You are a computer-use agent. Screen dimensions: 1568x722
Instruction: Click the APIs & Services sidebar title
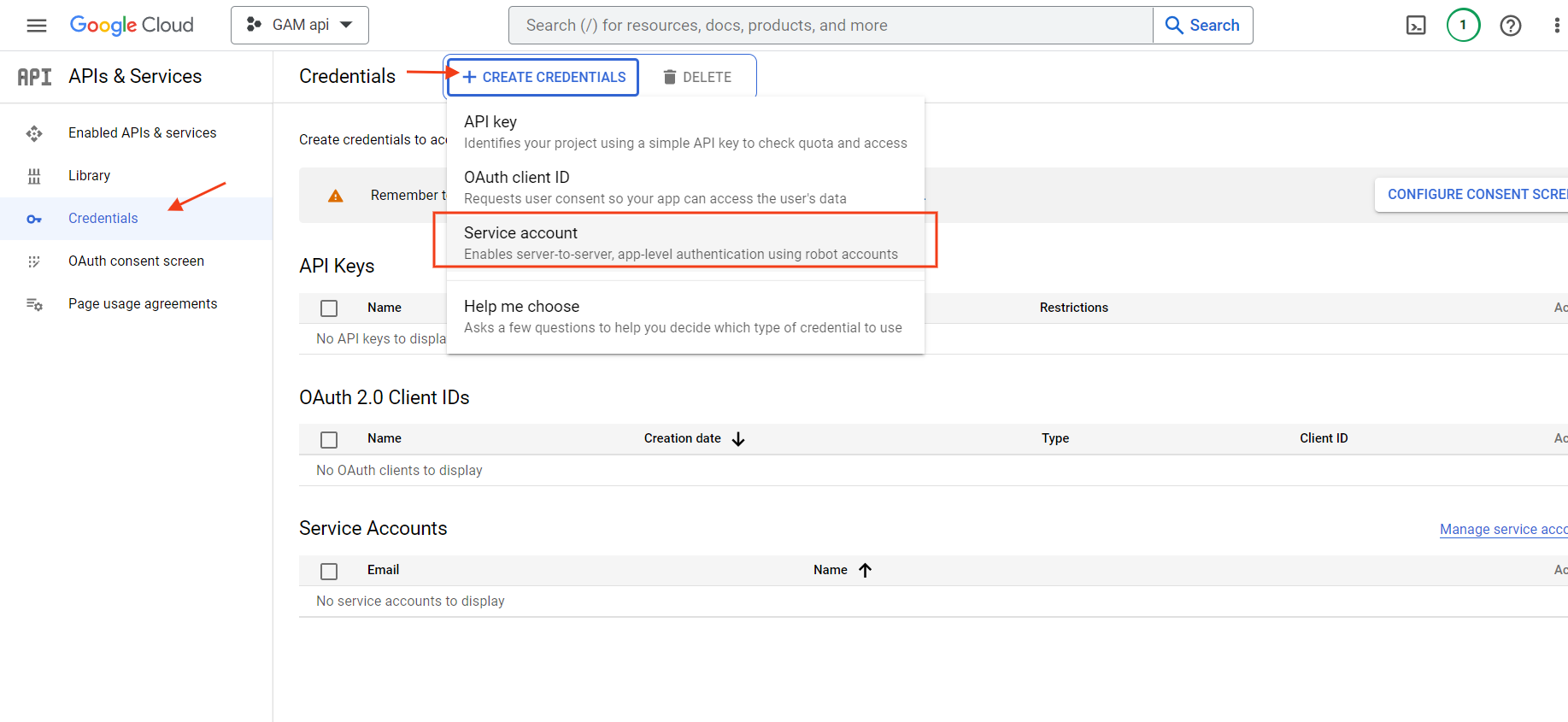135,77
